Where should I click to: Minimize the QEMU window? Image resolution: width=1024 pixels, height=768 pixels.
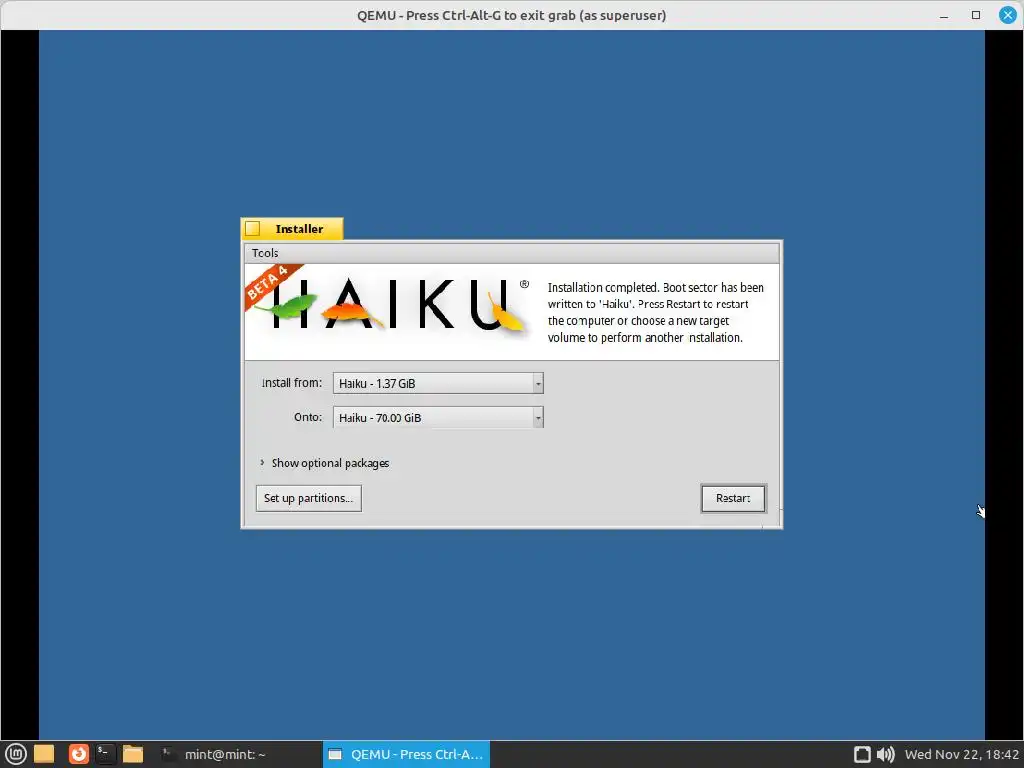pos(944,15)
